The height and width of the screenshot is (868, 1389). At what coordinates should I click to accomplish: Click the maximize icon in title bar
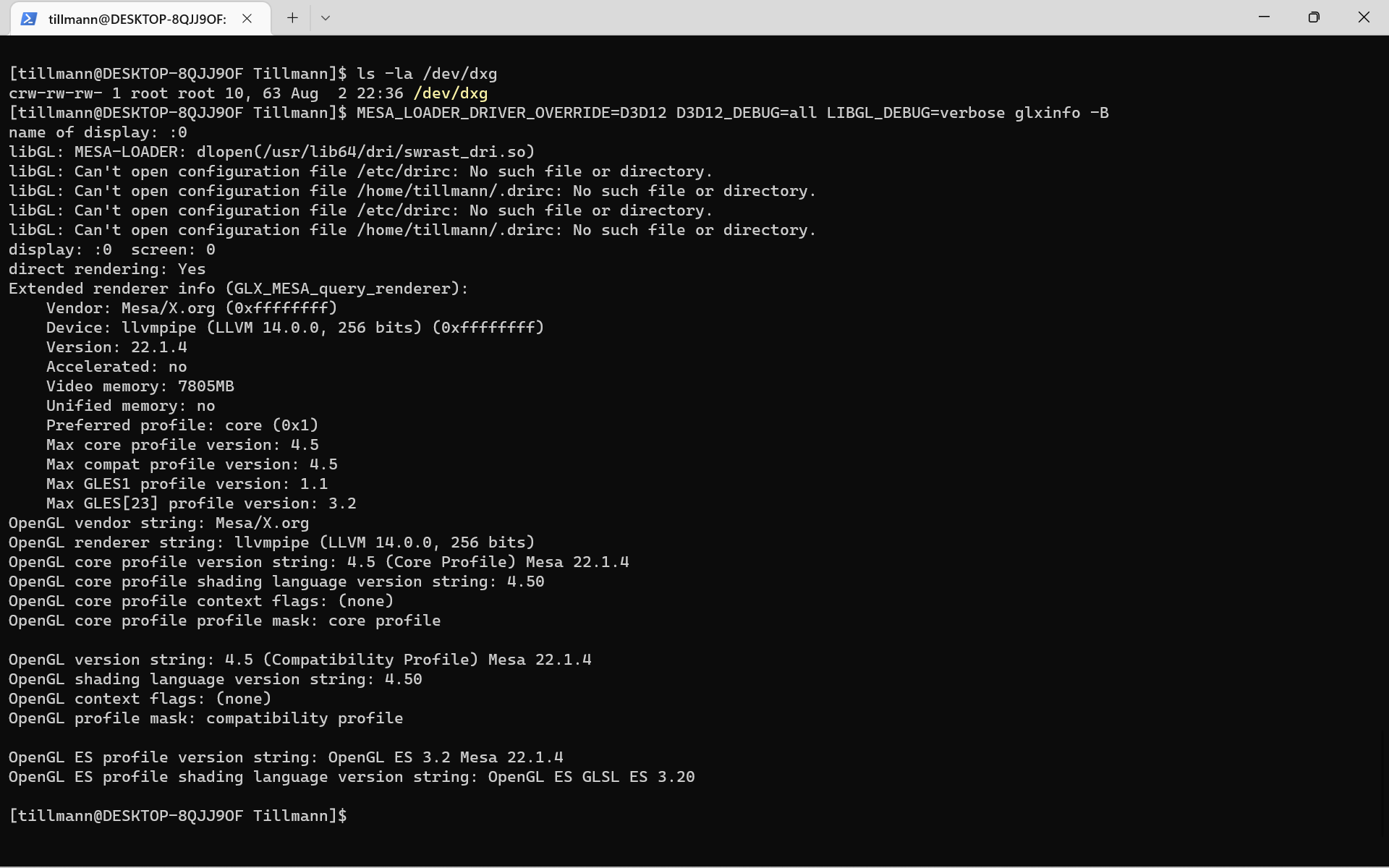point(1314,17)
